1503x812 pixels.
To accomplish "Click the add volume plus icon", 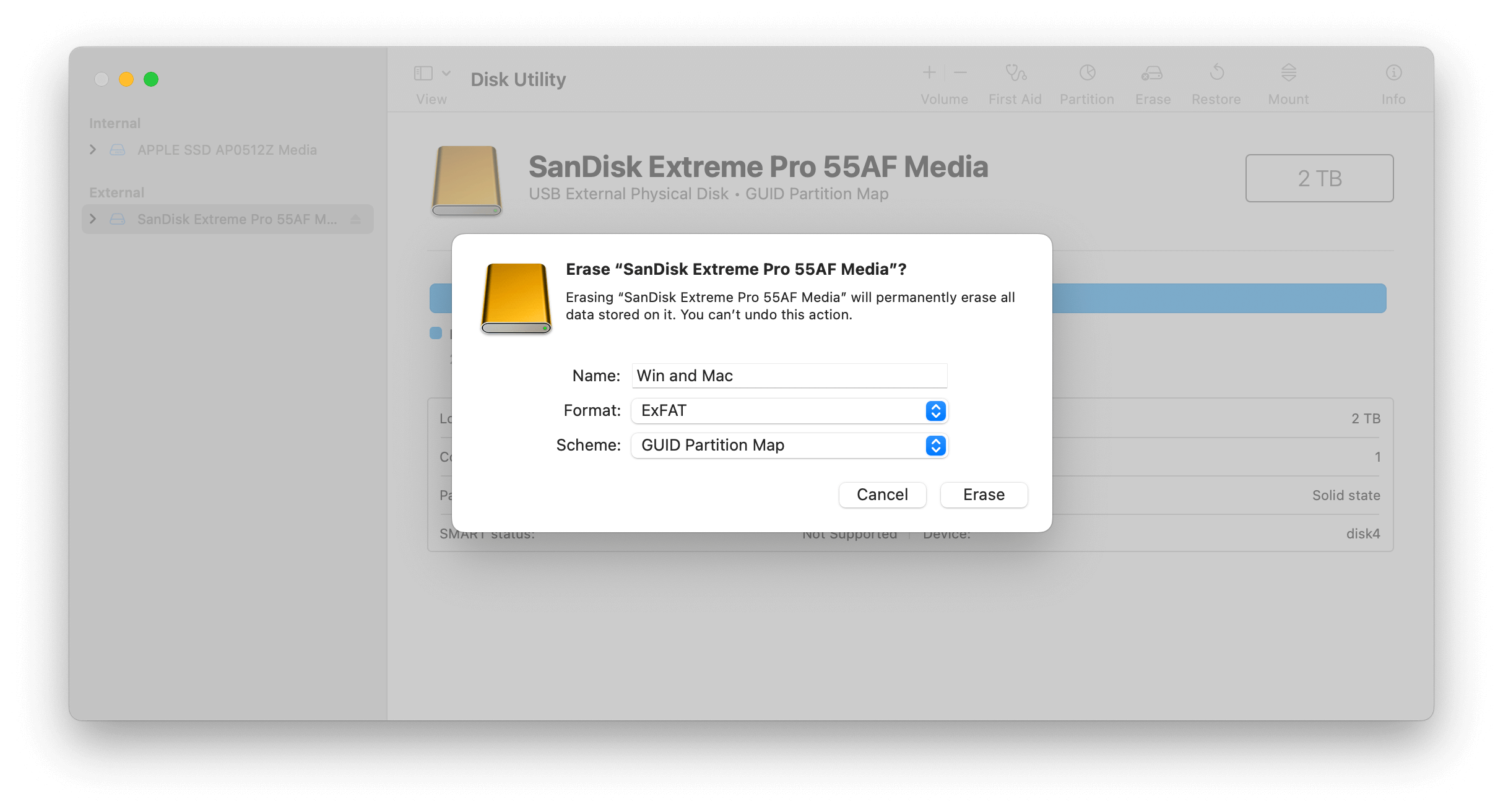I will pos(929,73).
